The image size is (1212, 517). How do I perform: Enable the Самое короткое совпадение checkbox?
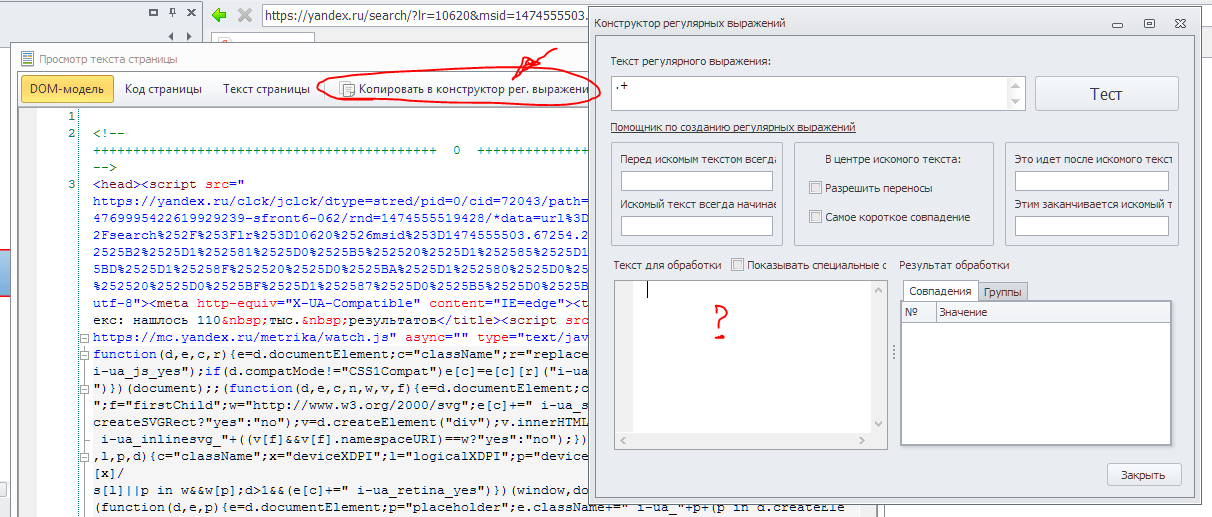click(x=816, y=217)
